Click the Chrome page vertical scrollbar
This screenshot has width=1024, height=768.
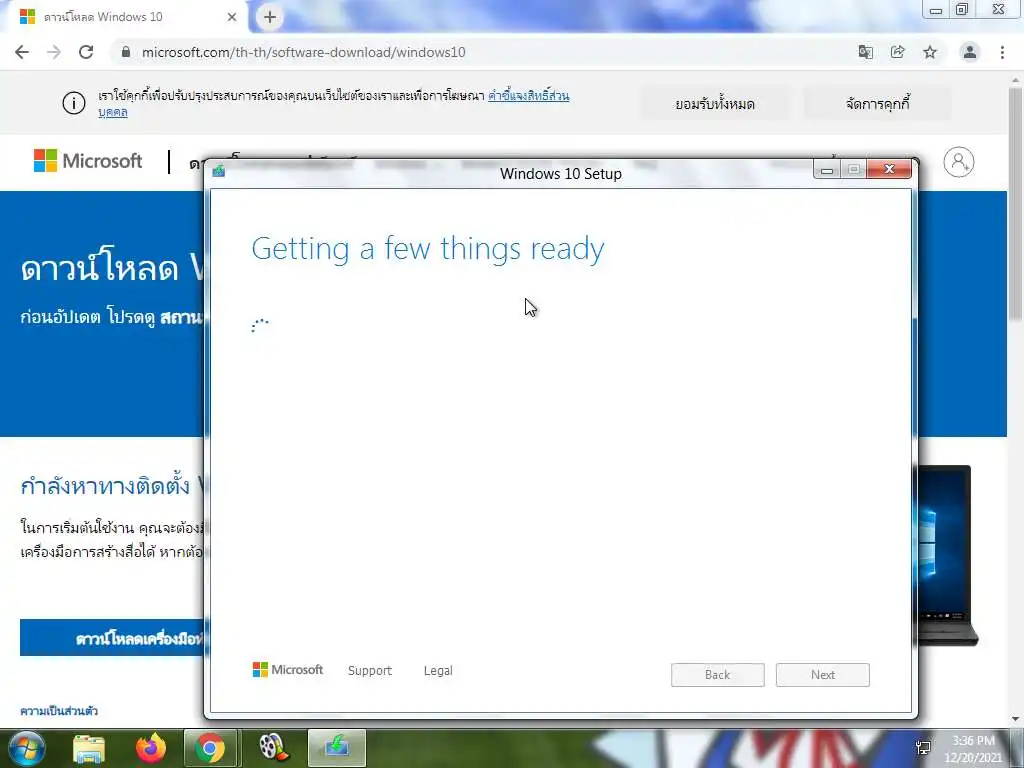click(1016, 202)
